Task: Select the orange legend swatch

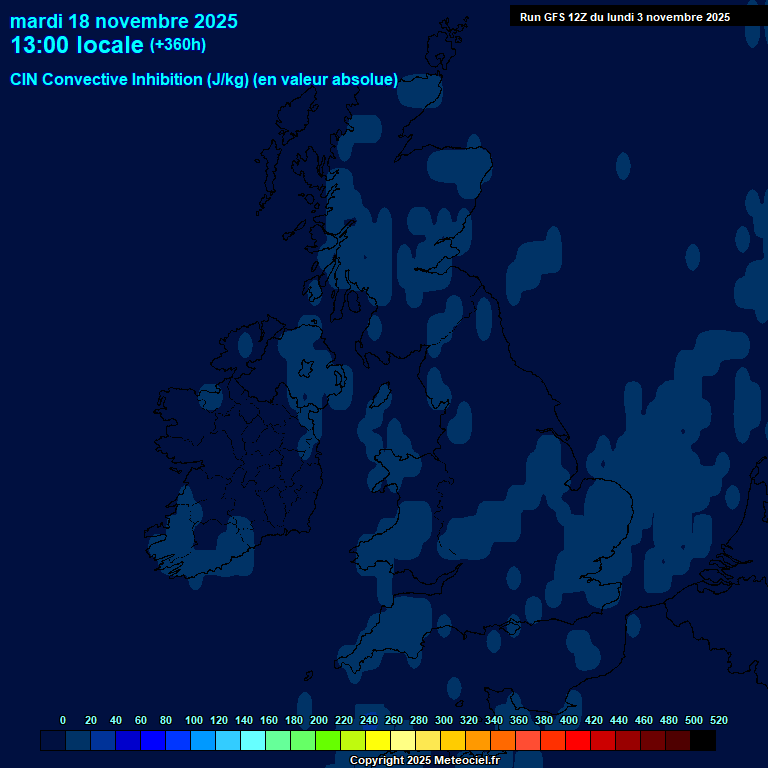Action: (x=478, y=741)
